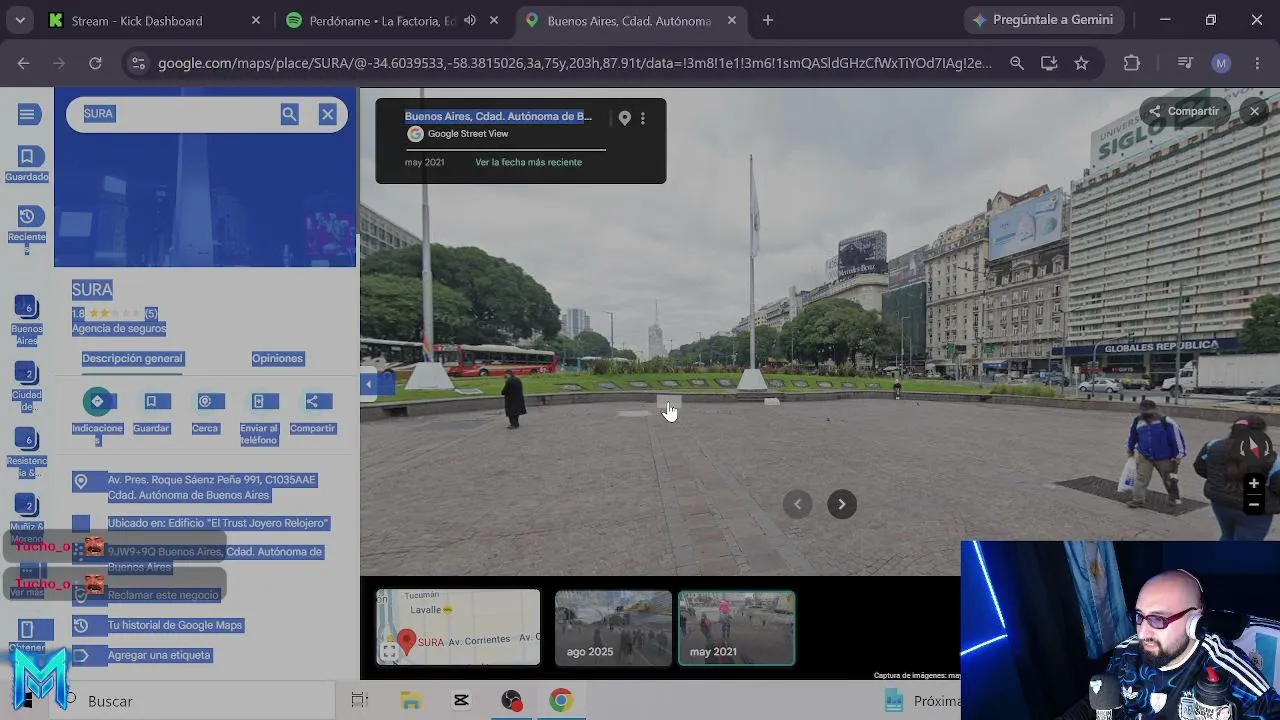This screenshot has height=720, width=1280.
Task: Click Agregar una etiqueta
Action: pyautogui.click(x=159, y=655)
